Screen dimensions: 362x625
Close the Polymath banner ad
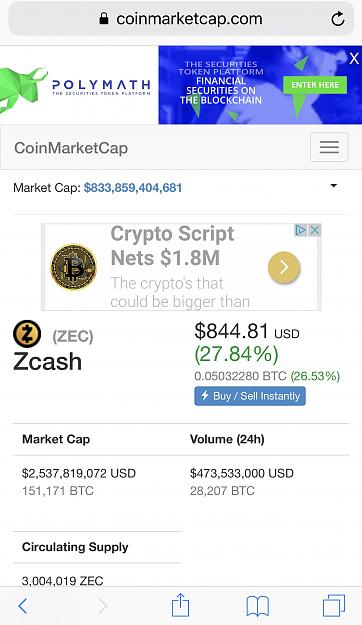click(354, 59)
